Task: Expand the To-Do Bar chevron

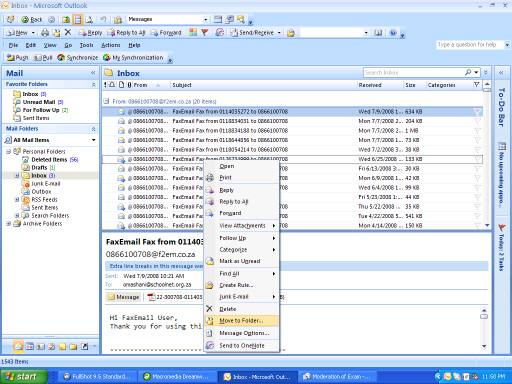Action: click(x=501, y=72)
